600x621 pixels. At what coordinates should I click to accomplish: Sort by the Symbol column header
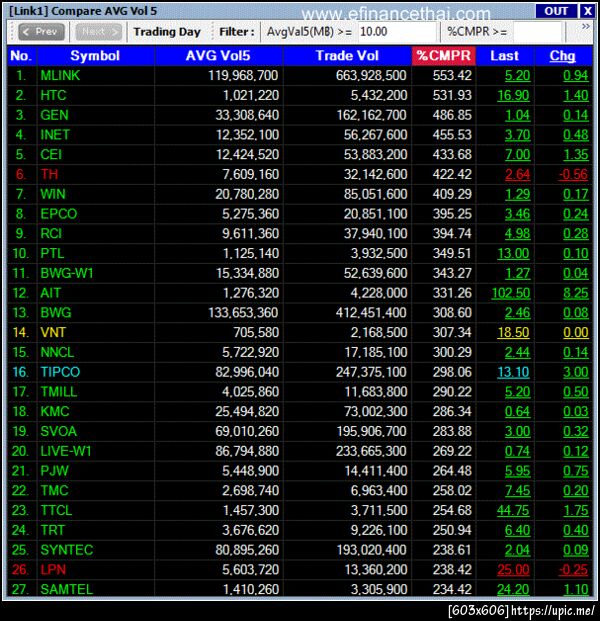pyautogui.click(x=95, y=56)
